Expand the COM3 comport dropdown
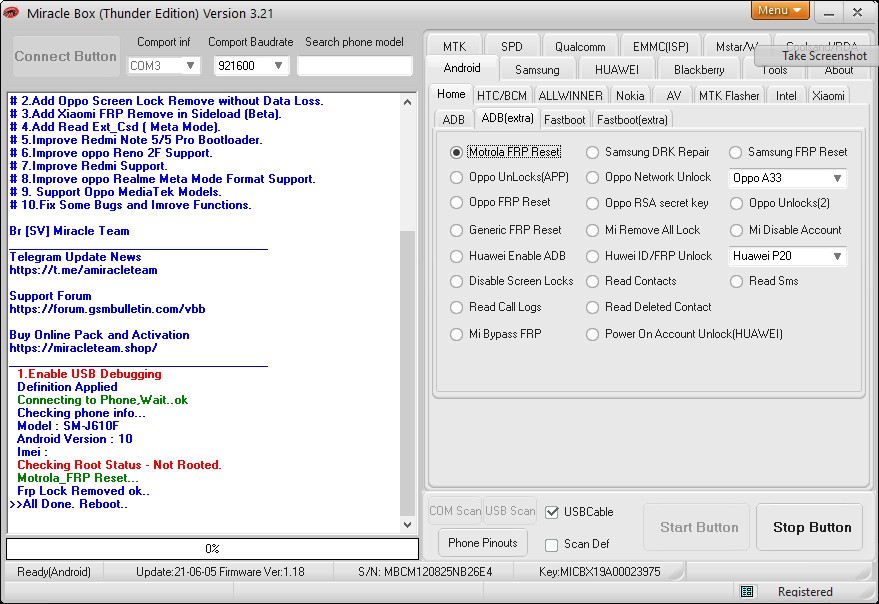This screenshot has width=879, height=604. (x=163, y=66)
